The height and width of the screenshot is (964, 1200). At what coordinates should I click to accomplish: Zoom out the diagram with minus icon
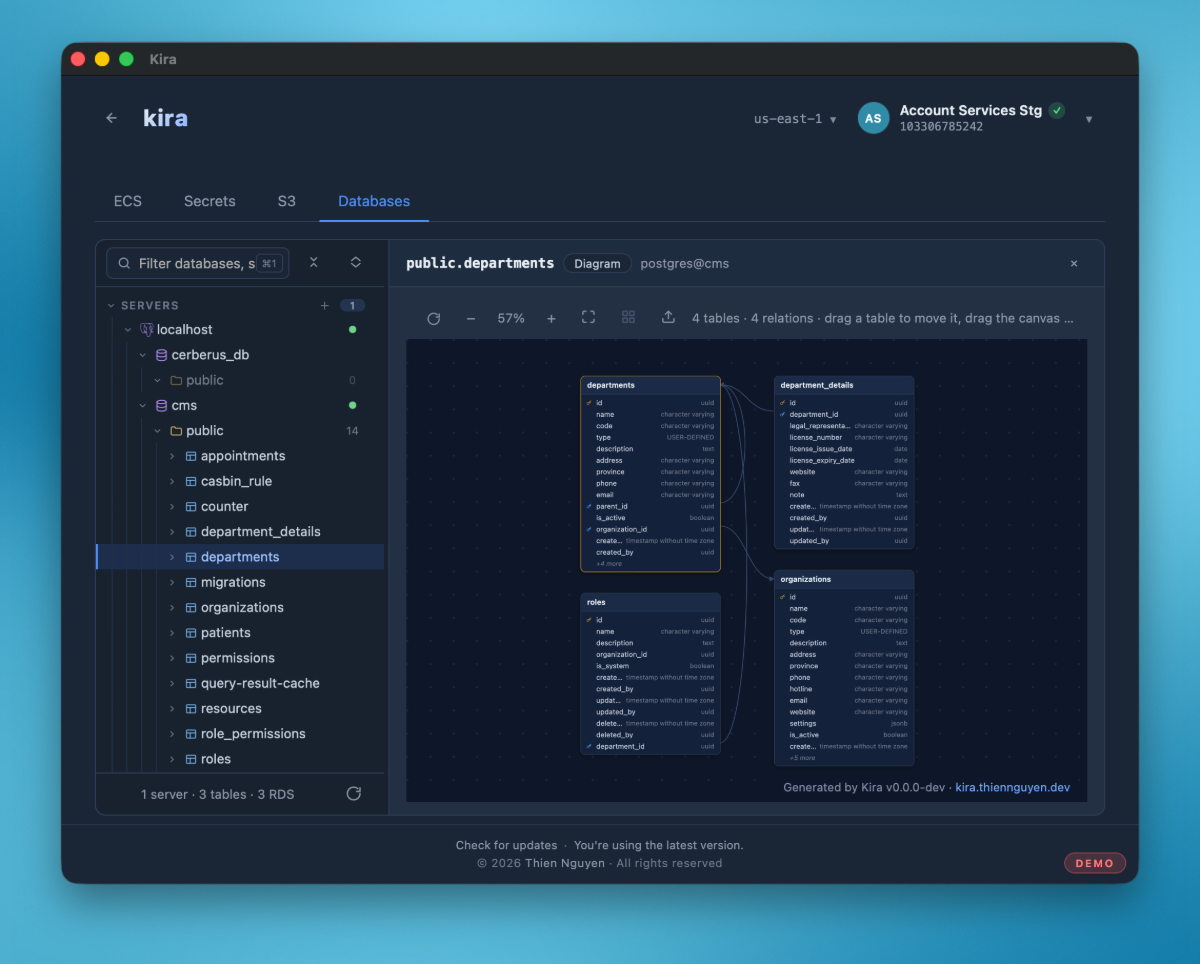(x=471, y=318)
